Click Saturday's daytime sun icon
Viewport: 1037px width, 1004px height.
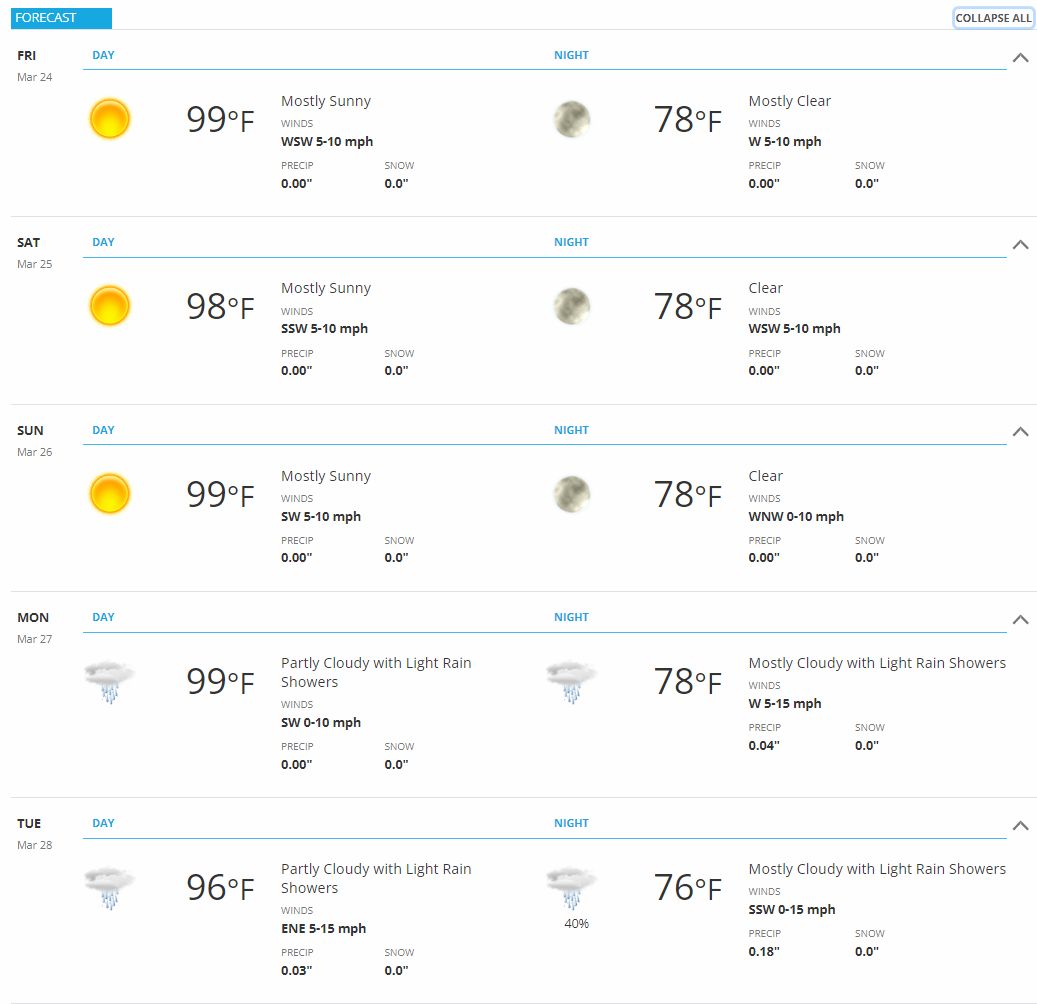point(110,306)
